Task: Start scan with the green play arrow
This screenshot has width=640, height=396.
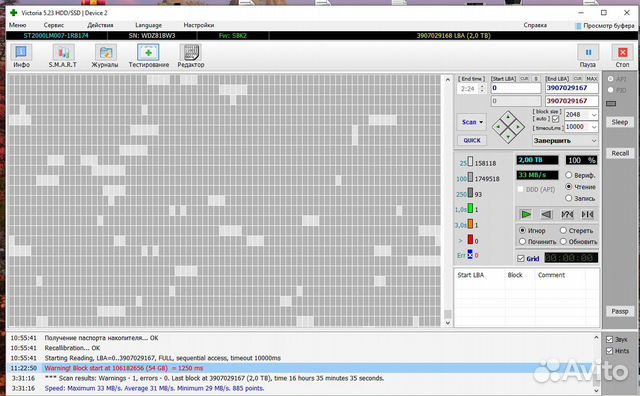Action: [526, 214]
